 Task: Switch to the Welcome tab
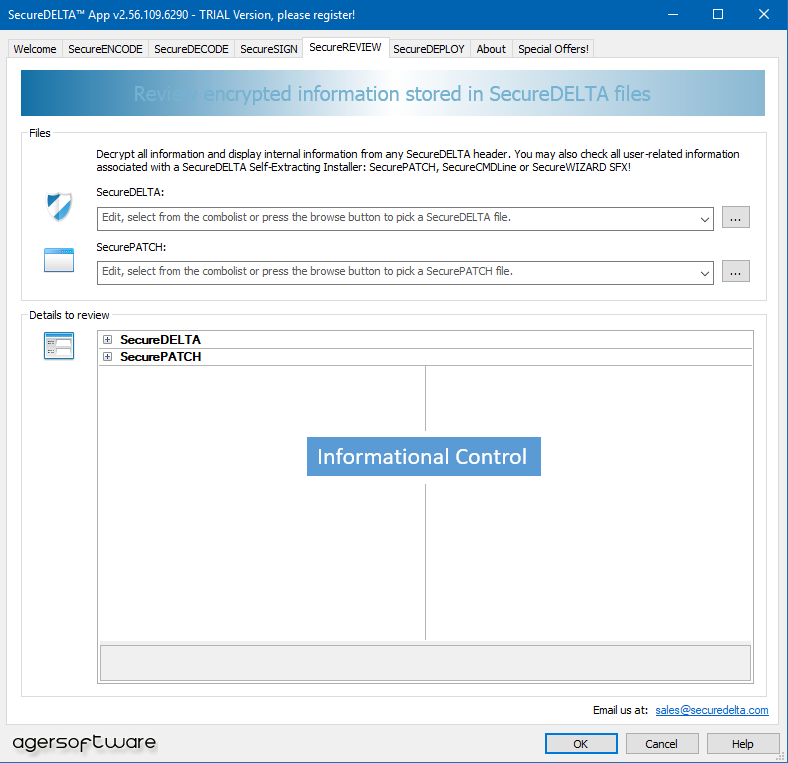click(x=35, y=49)
